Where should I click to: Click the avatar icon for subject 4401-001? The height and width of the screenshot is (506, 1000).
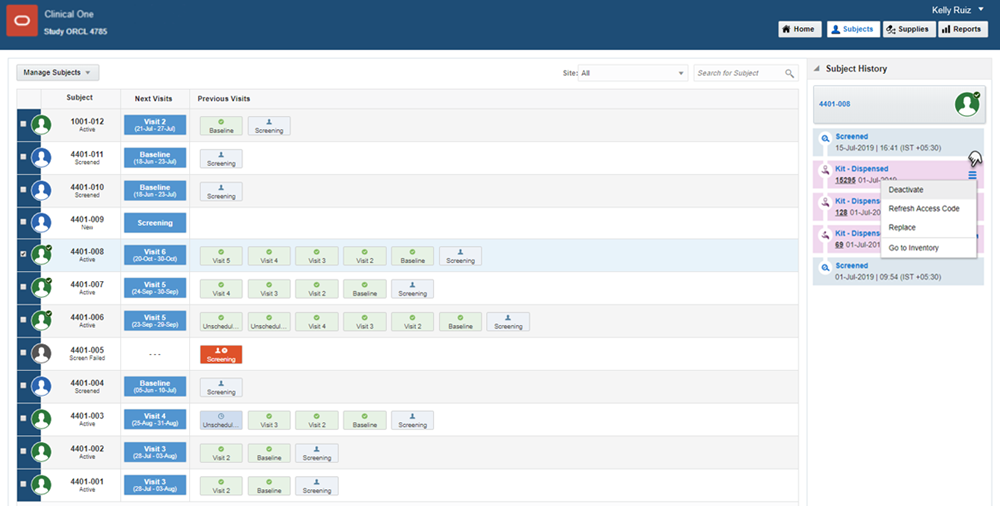tap(41, 484)
